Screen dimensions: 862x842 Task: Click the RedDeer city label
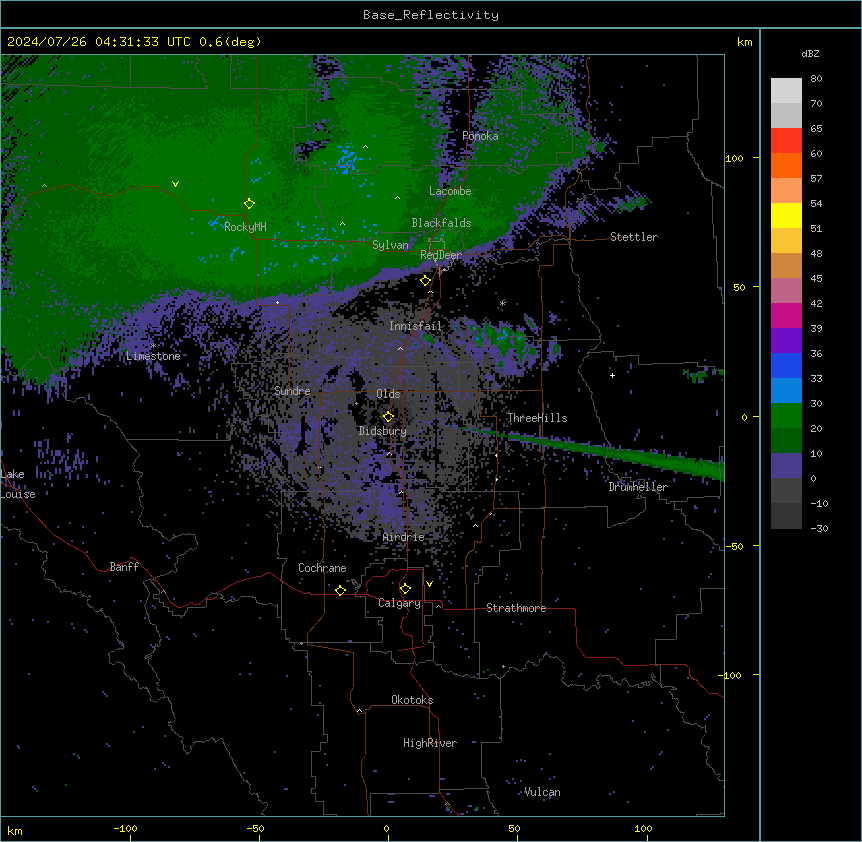[441, 255]
